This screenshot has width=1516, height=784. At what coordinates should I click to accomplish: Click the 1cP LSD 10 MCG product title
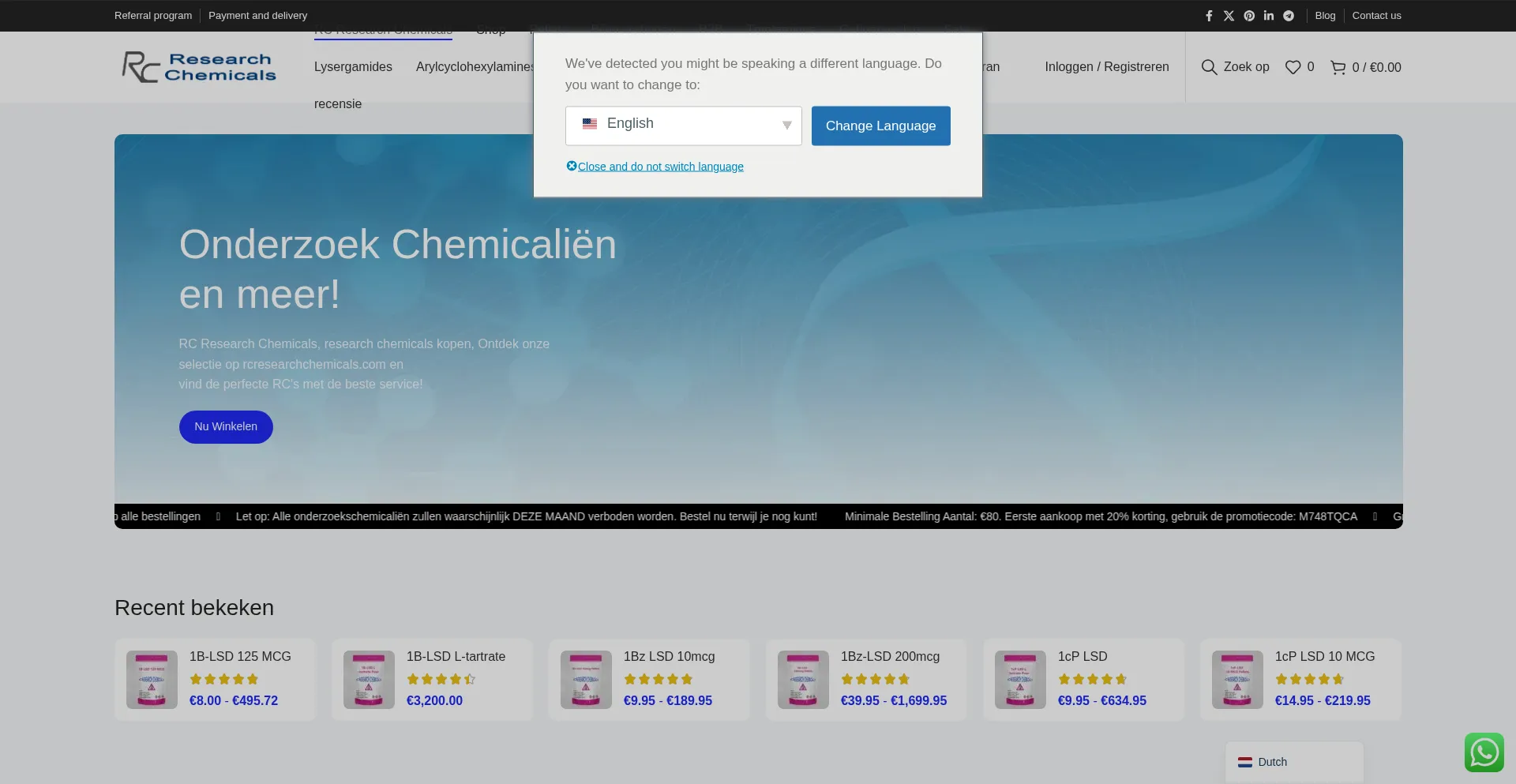[x=1325, y=657]
